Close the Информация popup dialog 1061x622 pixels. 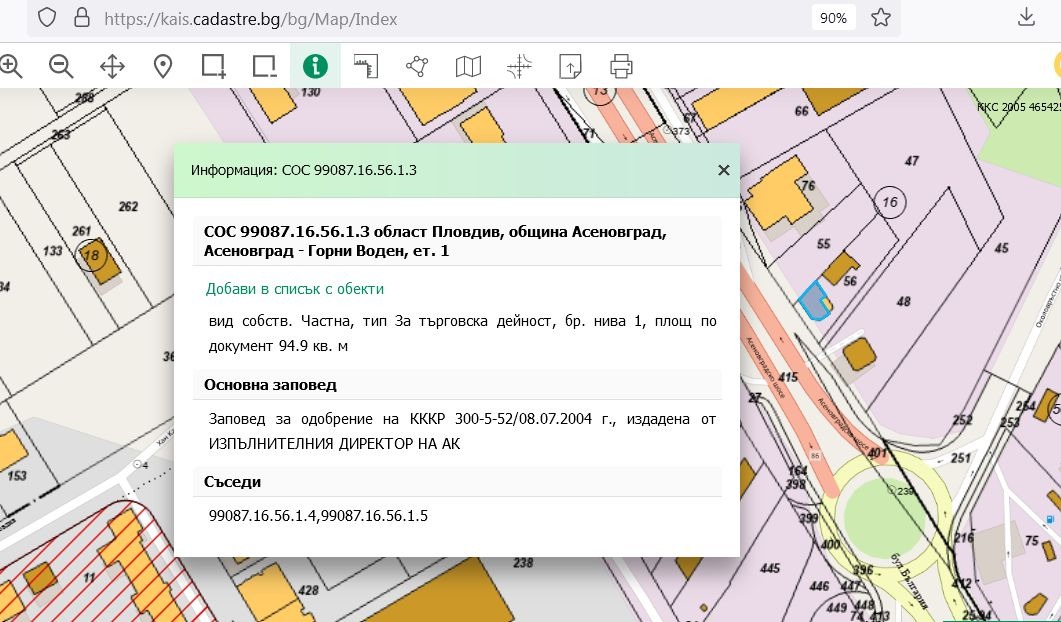pos(723,170)
